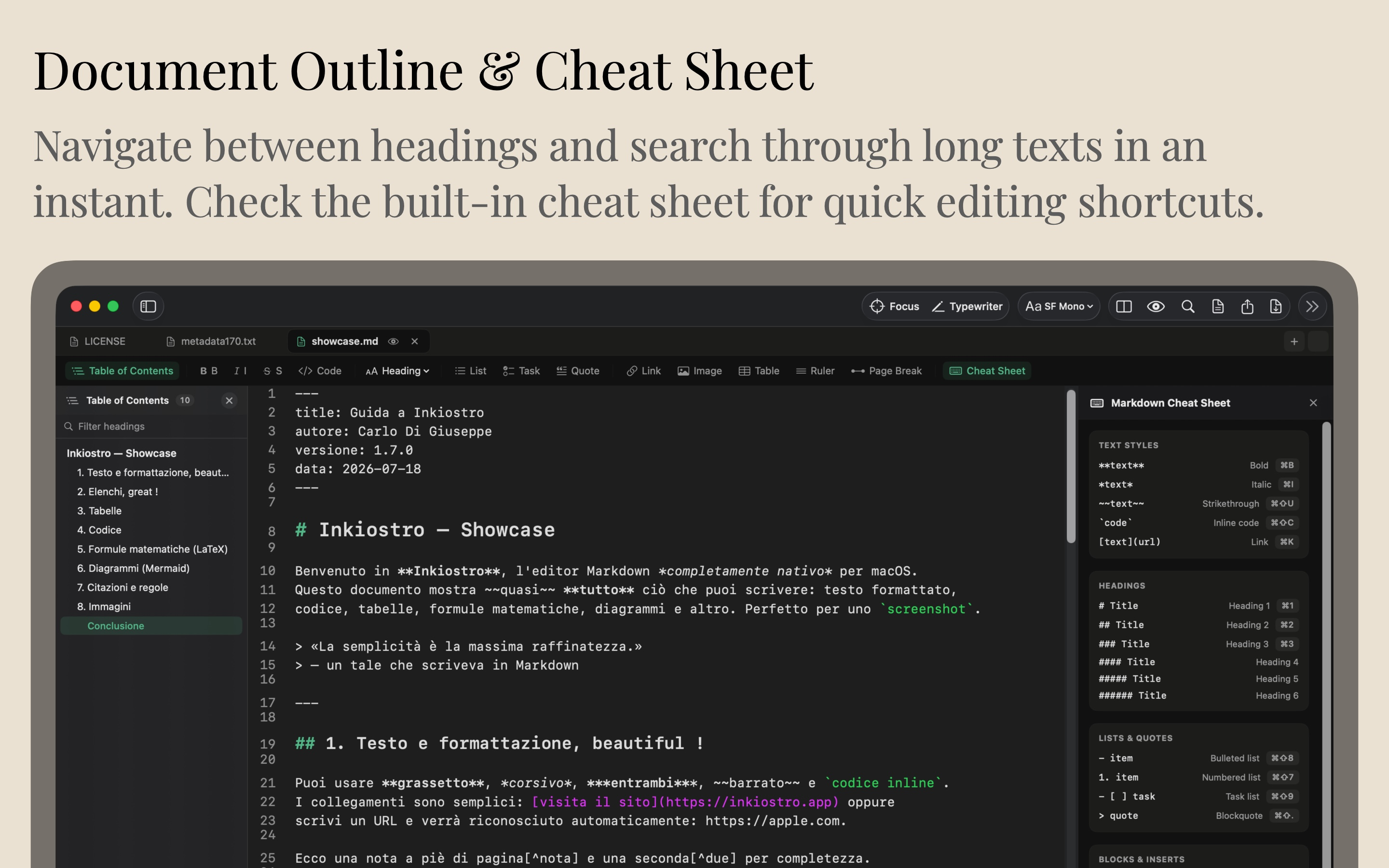Image resolution: width=1389 pixels, height=868 pixels.
Task: Click the Filter headings field
Action: (152, 427)
